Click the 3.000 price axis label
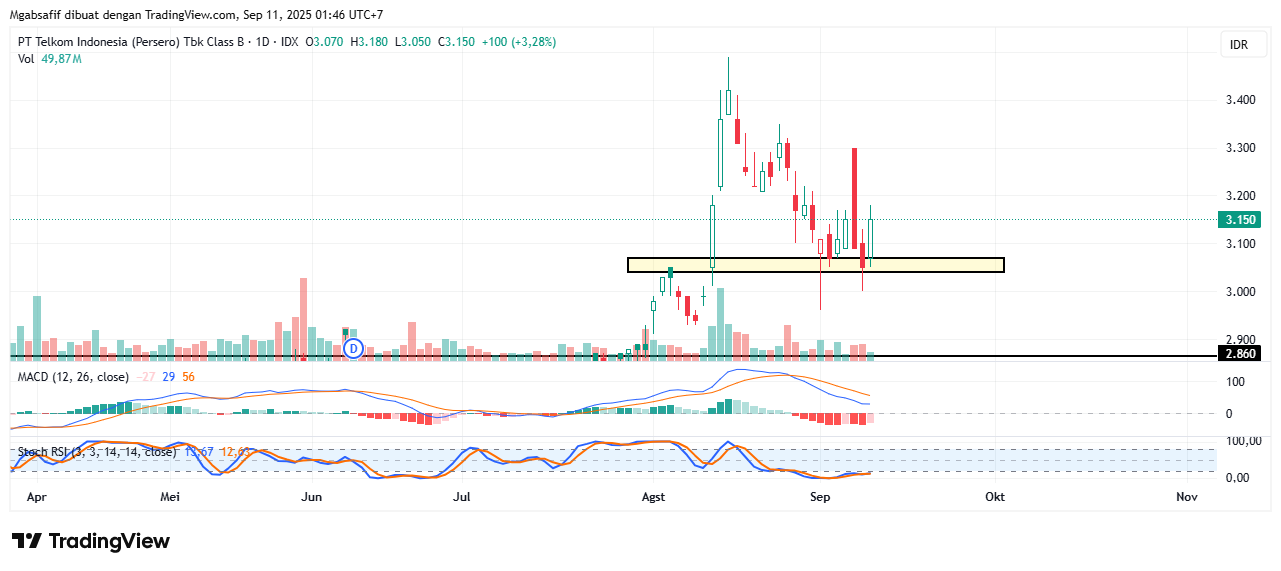The width and height of the screenshot is (1281, 571). click(1240, 292)
